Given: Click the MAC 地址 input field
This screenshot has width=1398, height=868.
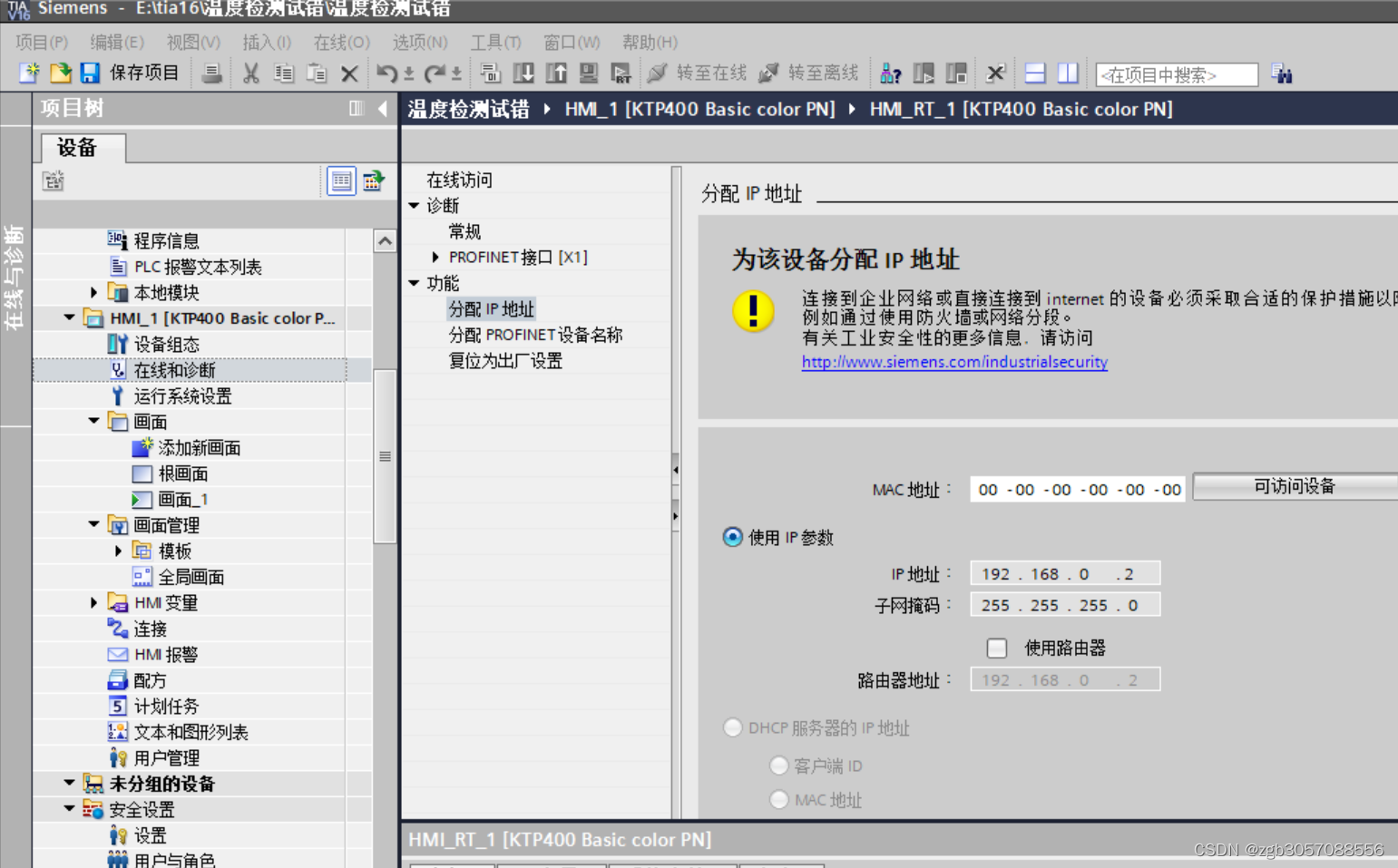Looking at the screenshot, I should click(x=1078, y=490).
